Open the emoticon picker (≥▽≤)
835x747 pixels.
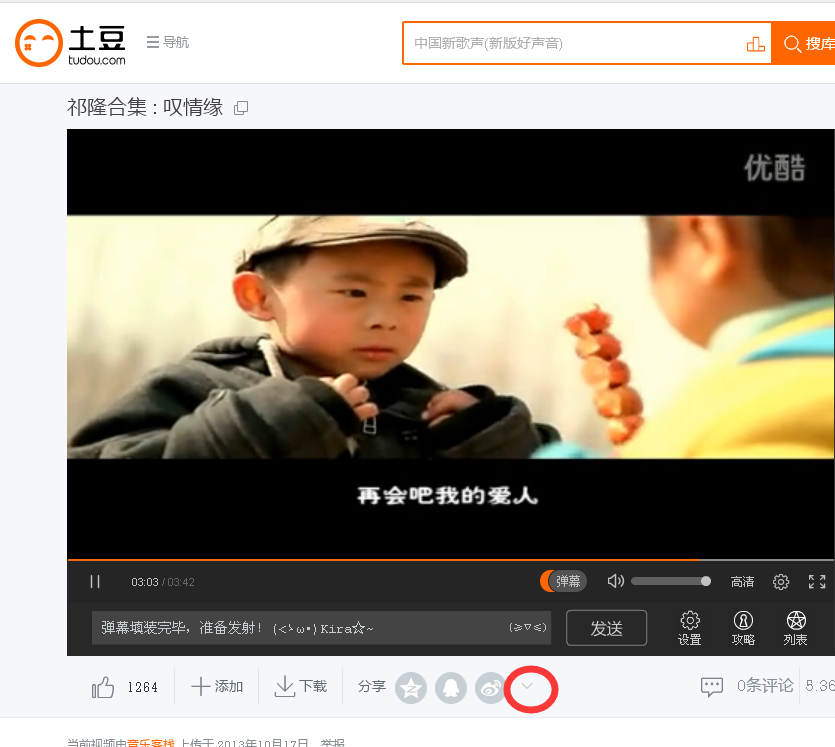pyautogui.click(x=528, y=627)
